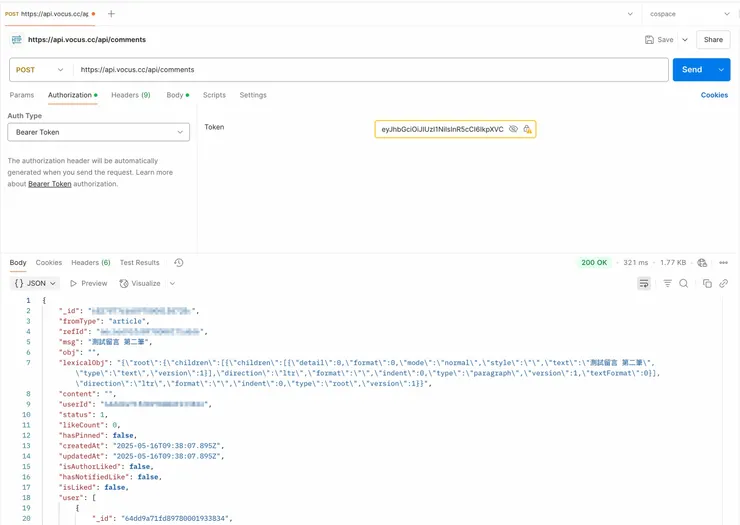Viewport: 740px width, 525px height.
Task: Click the request URL input field
Action: click(x=370, y=70)
